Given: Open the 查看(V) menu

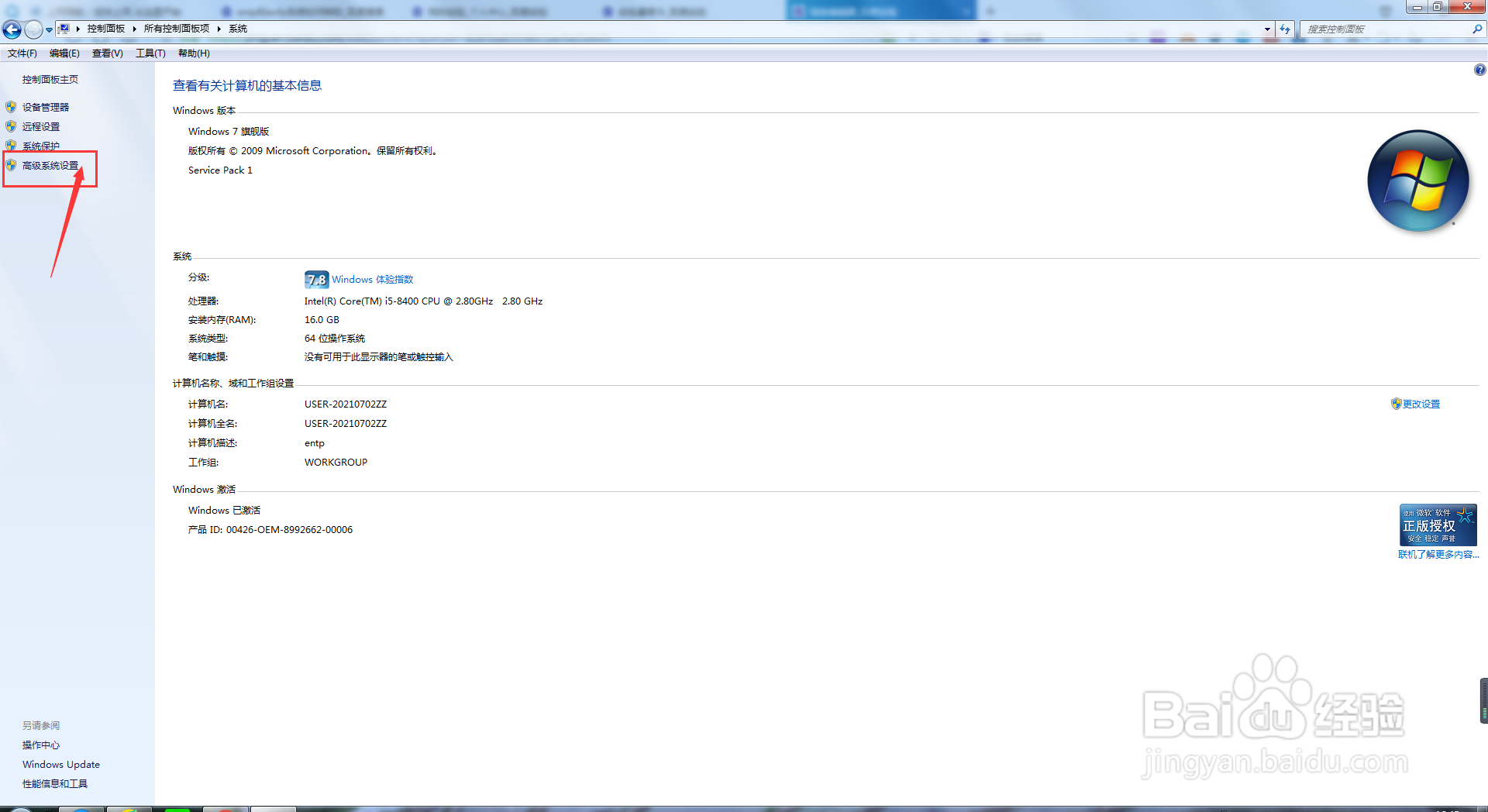Looking at the screenshot, I should pyautogui.click(x=108, y=53).
